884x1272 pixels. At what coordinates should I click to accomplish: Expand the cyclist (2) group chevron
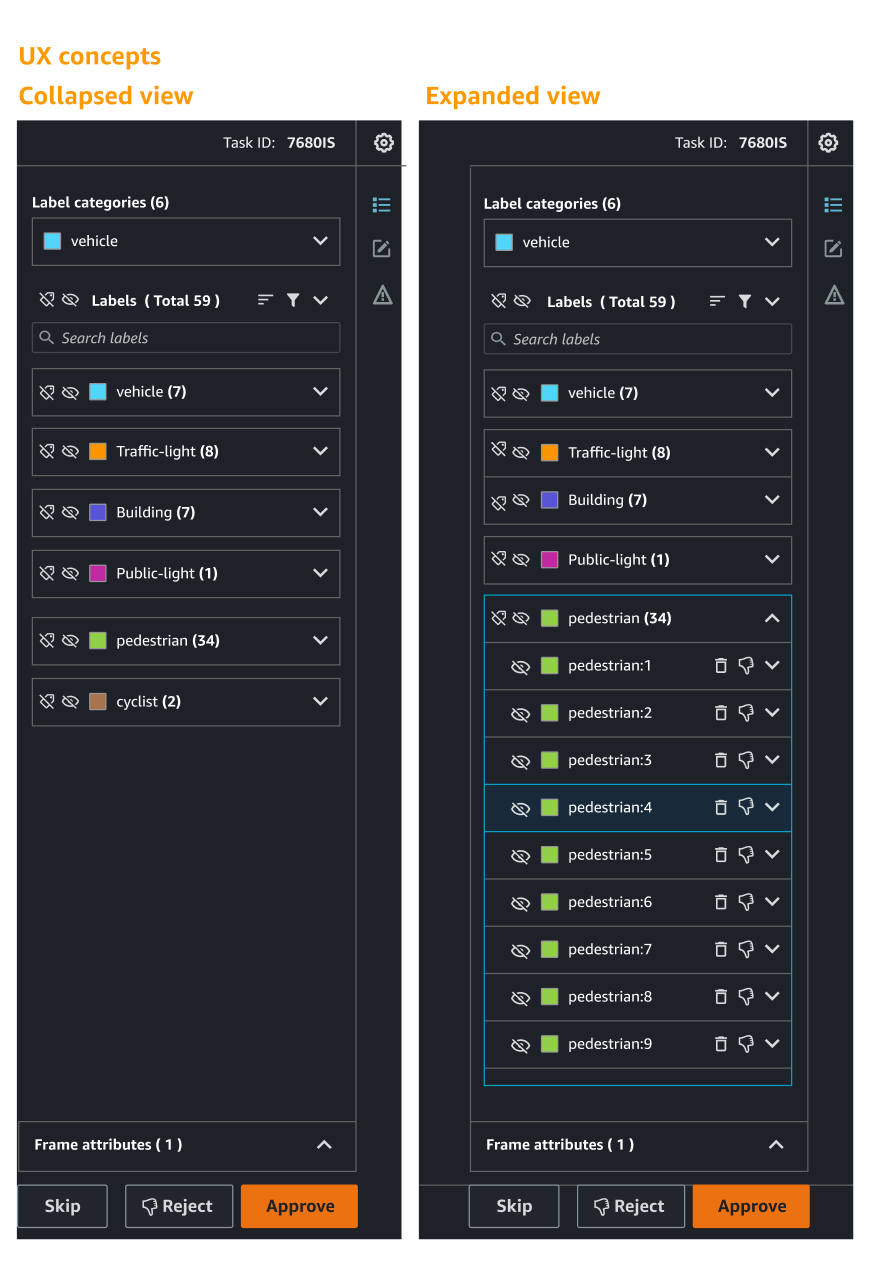coord(320,701)
